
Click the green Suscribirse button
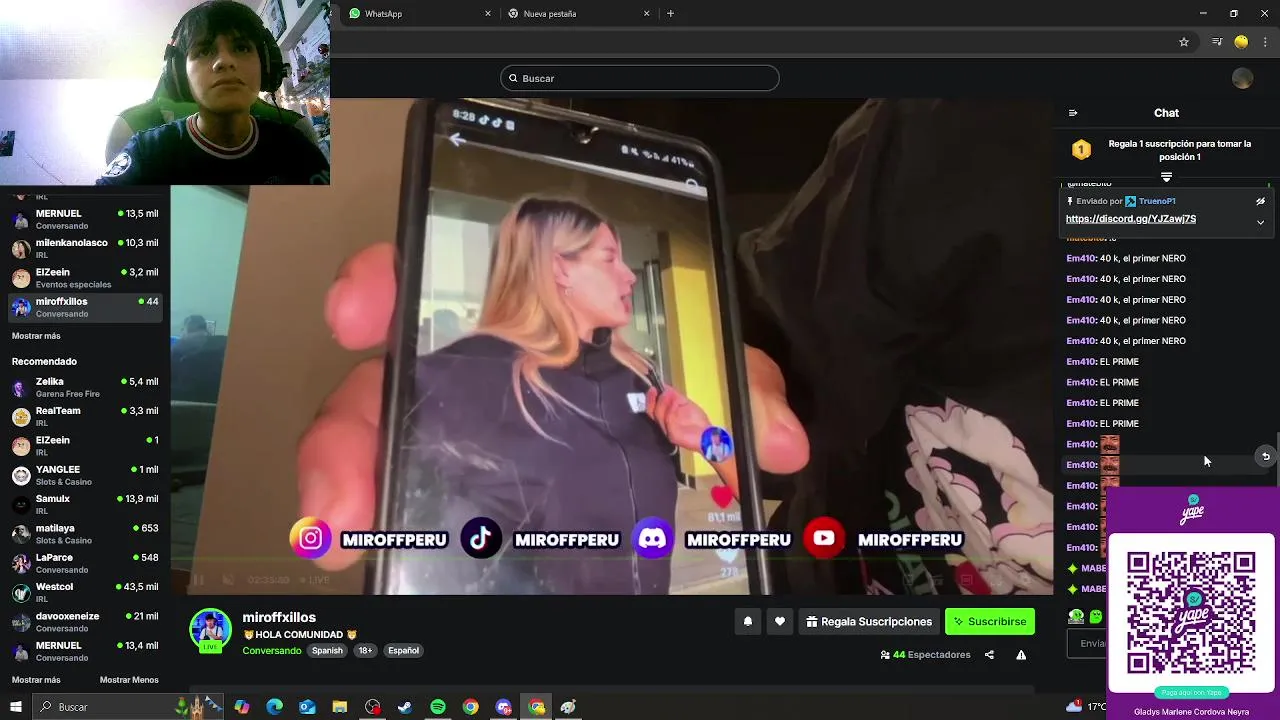point(990,621)
